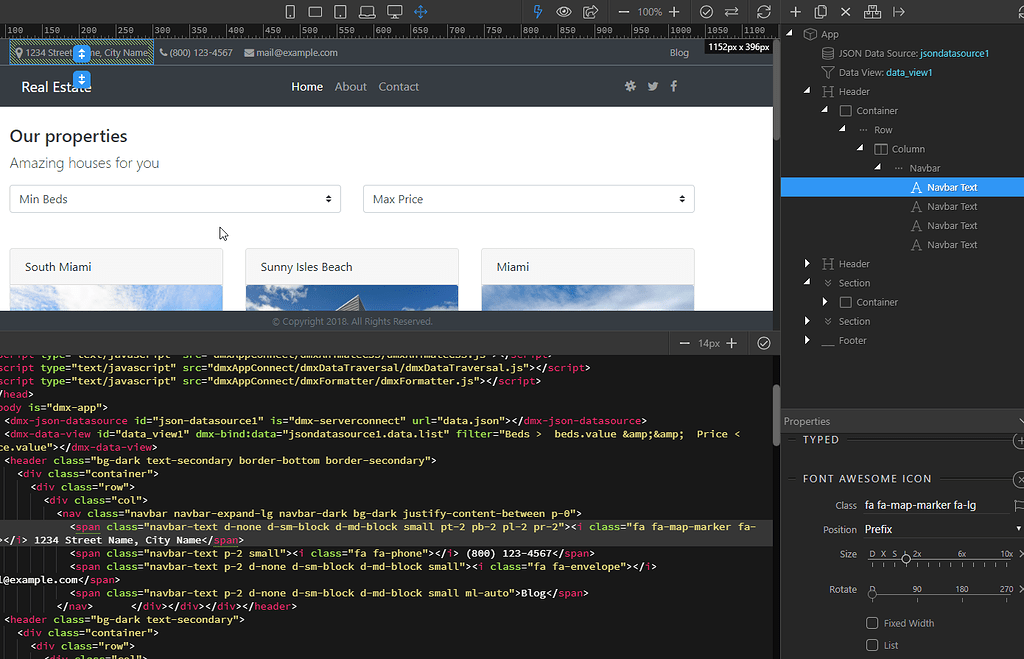This screenshot has height=659, width=1024.
Task: Click the Twitter icon in page navbar
Action: tap(652, 86)
